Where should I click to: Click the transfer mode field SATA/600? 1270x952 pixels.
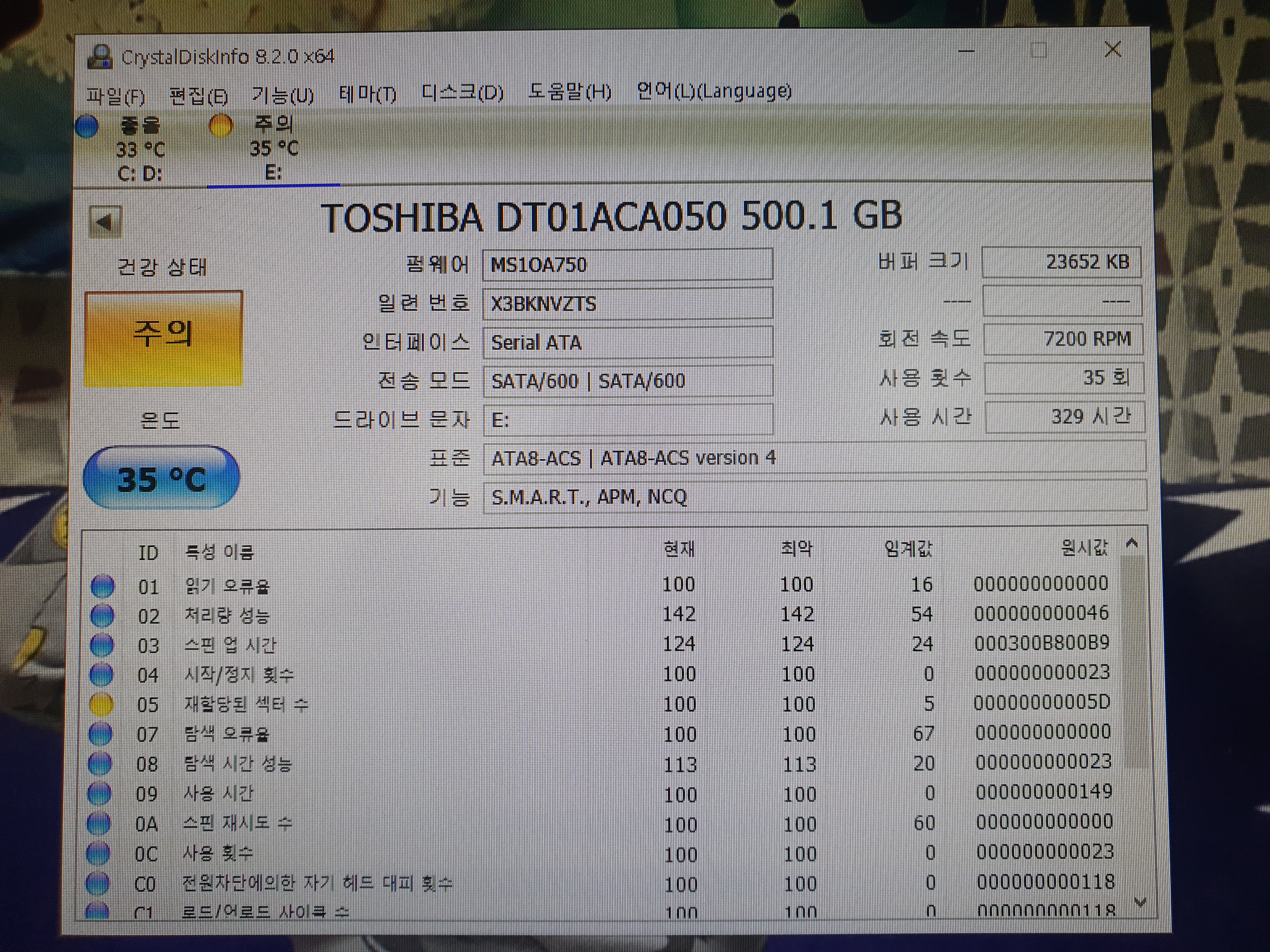(x=628, y=381)
